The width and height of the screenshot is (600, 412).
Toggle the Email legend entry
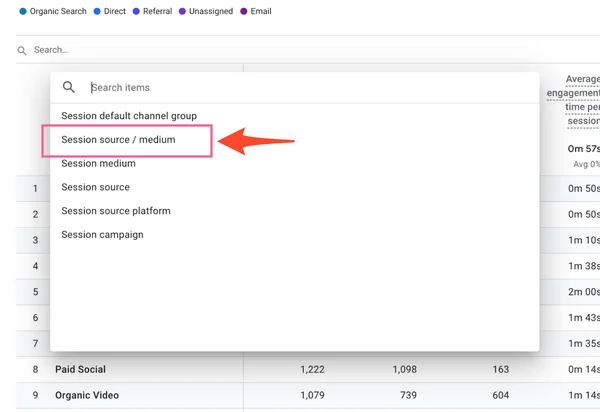(x=283, y=12)
